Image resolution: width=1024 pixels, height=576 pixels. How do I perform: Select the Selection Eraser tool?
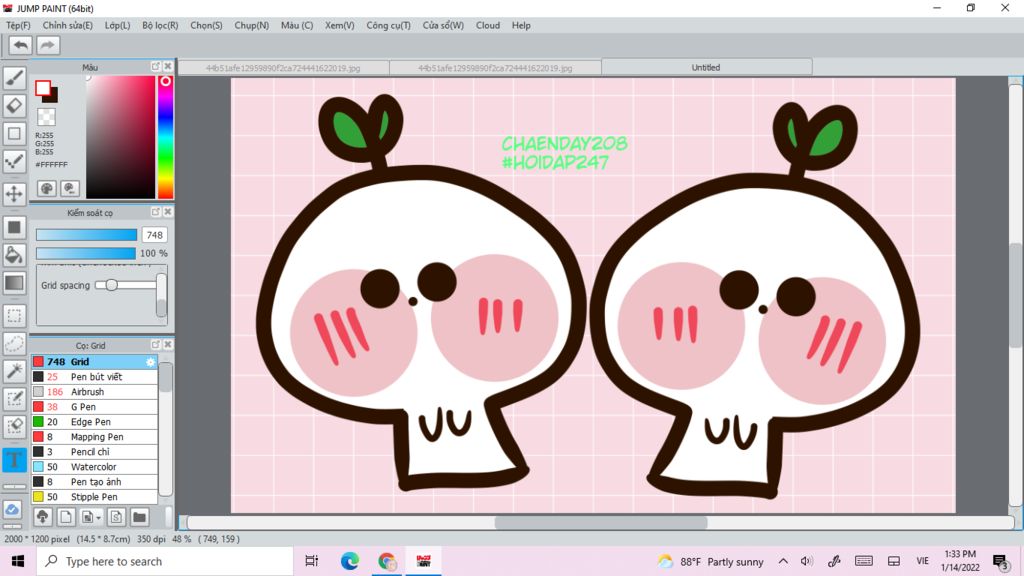tap(14, 426)
